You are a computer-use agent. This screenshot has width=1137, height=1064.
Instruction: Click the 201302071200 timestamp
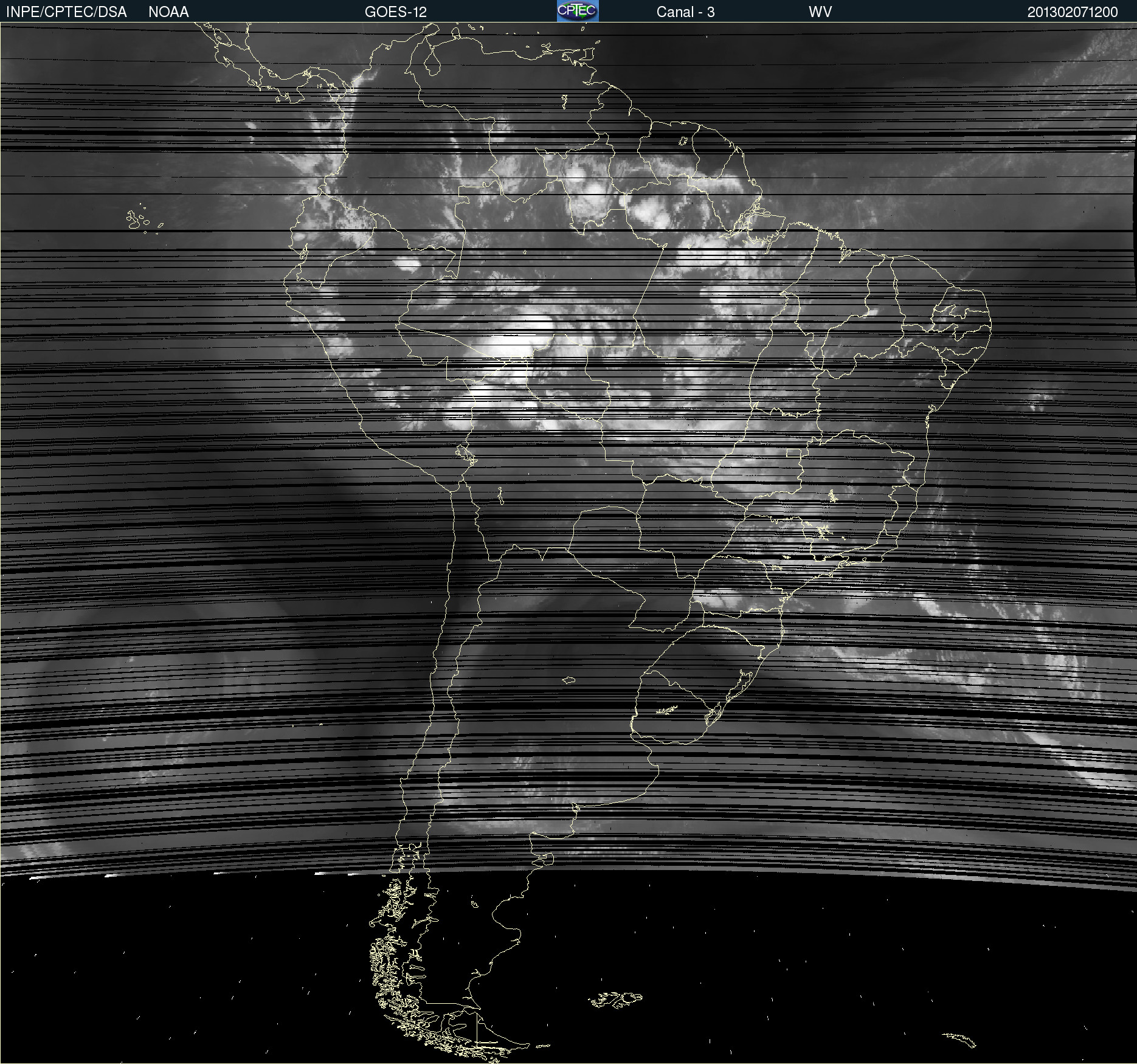[x=1073, y=12]
